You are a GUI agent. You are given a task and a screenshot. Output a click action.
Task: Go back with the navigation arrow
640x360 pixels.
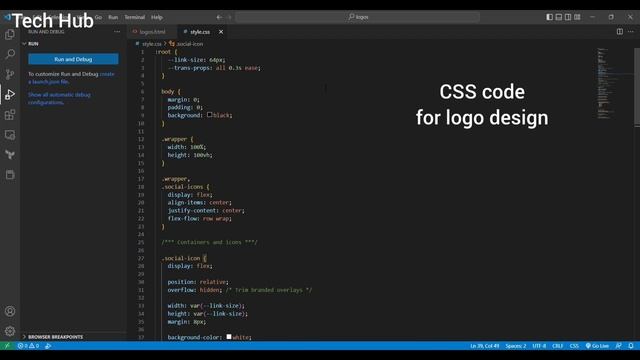tap(219, 17)
